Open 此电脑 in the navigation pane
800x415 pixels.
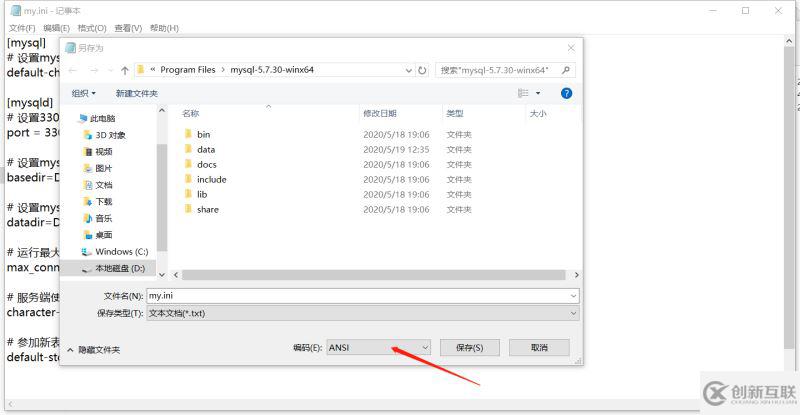click(x=97, y=118)
